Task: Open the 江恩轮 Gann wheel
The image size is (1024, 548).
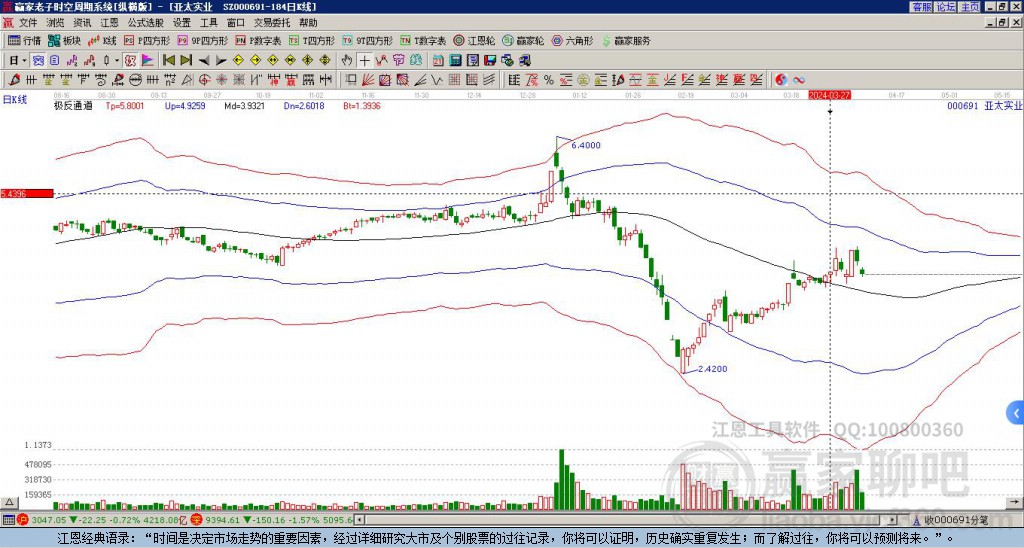Action: tap(474, 40)
